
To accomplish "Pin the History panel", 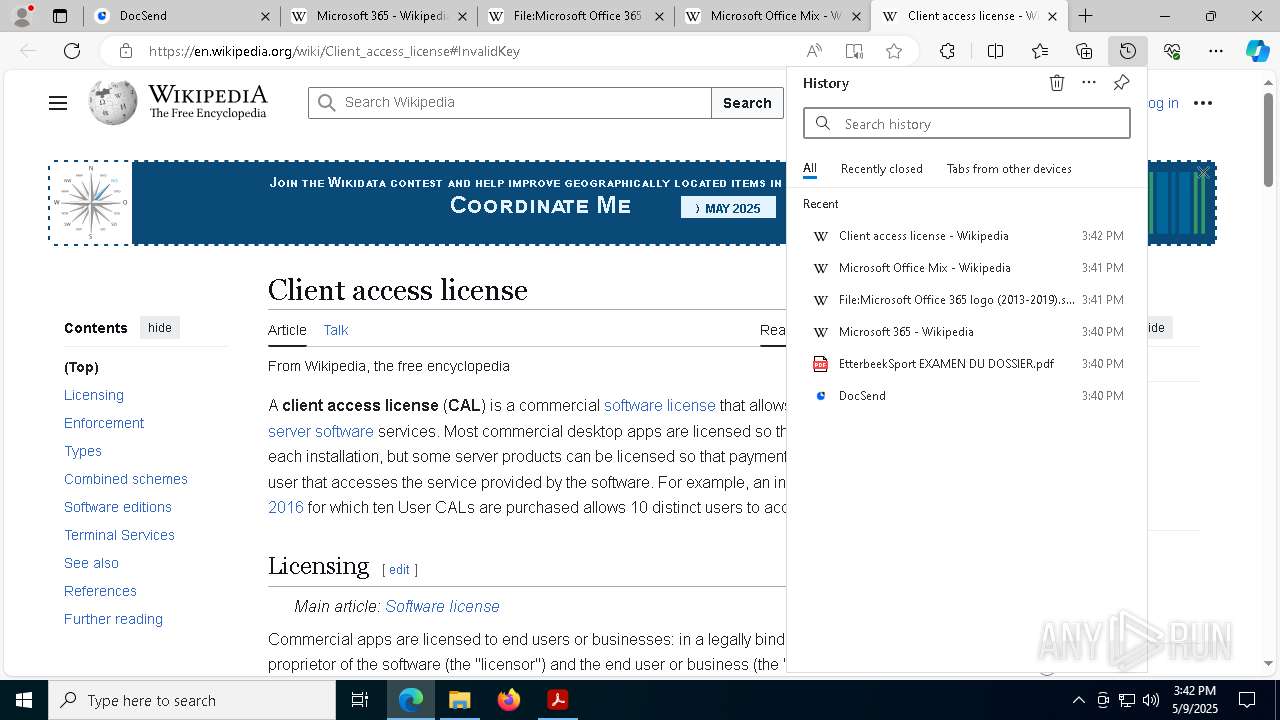I will [x=1121, y=83].
